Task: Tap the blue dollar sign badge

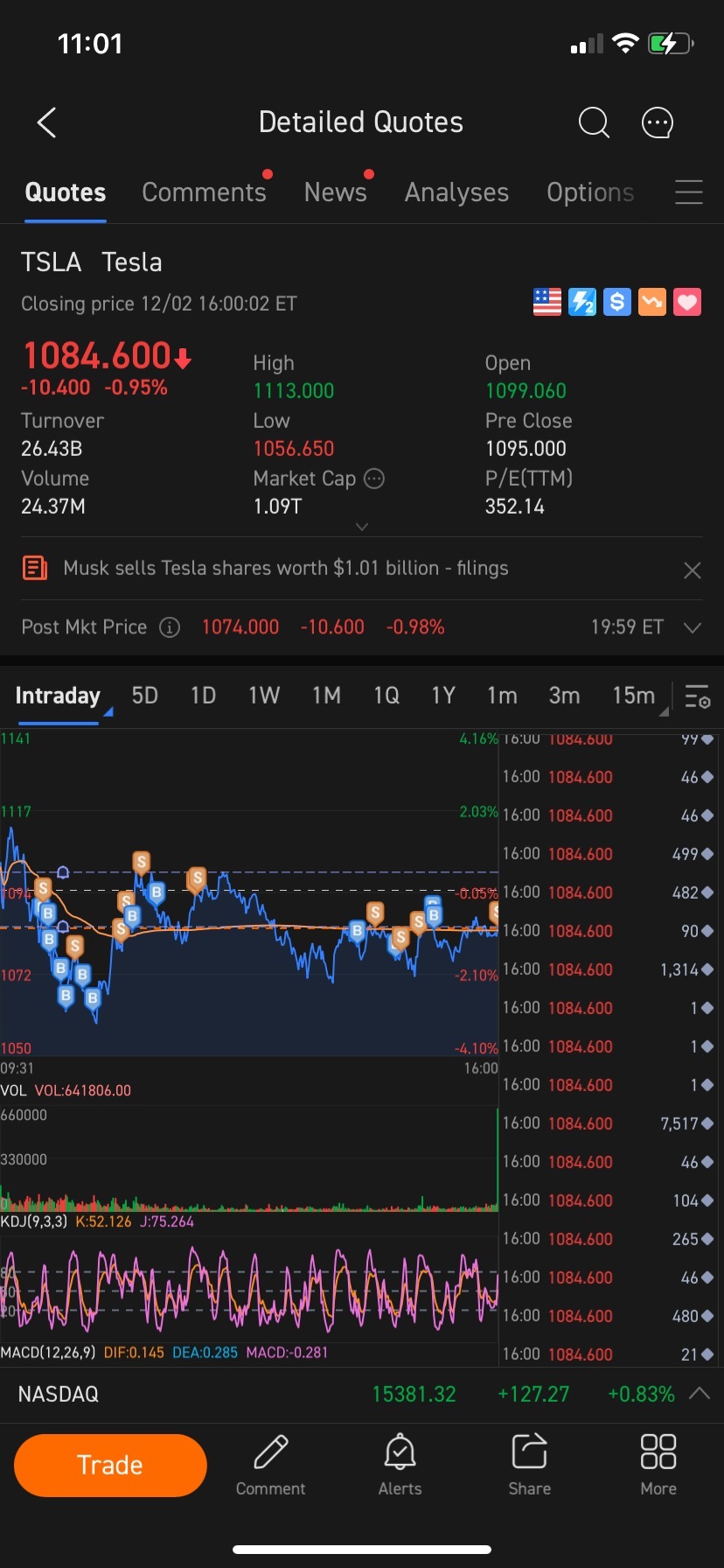Action: click(x=617, y=302)
